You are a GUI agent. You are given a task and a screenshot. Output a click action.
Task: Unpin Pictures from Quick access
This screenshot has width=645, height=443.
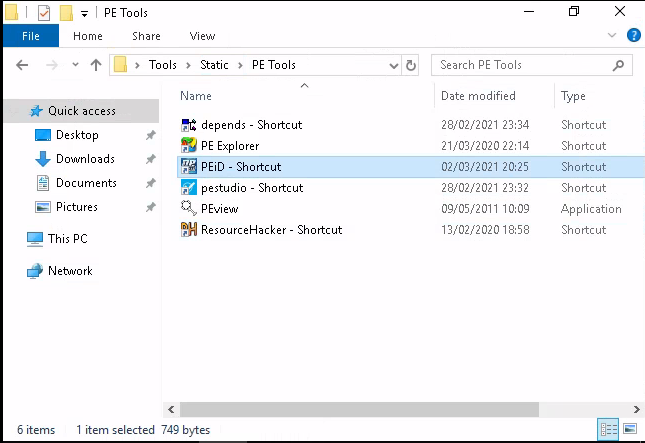(x=151, y=207)
